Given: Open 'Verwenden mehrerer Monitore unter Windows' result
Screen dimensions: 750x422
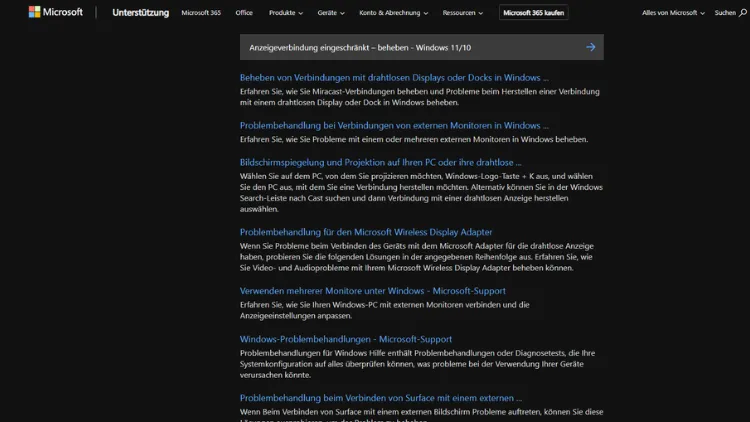Looking at the screenshot, I should pyautogui.click(x=373, y=291).
